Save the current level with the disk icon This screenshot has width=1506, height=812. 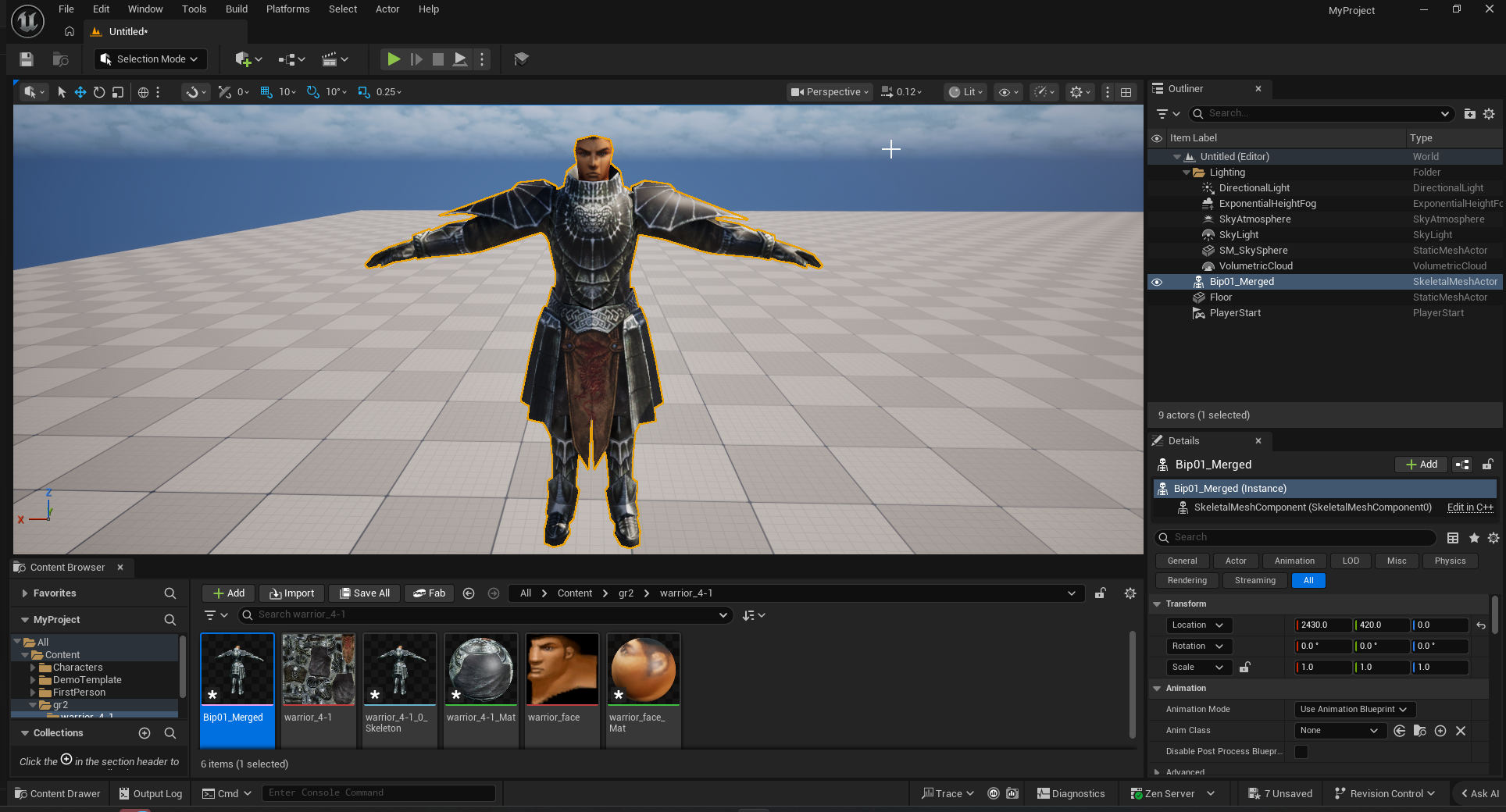[x=27, y=59]
